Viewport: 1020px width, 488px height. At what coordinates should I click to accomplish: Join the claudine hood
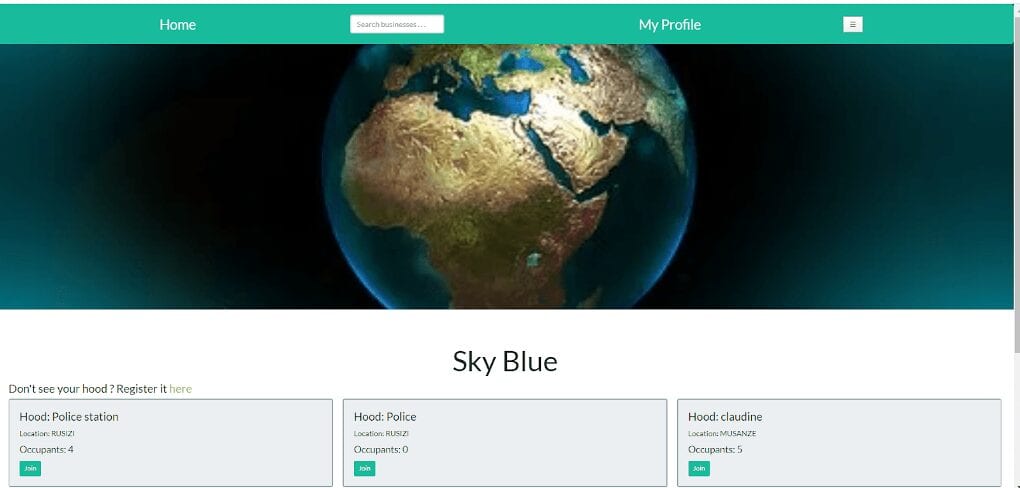tap(699, 468)
